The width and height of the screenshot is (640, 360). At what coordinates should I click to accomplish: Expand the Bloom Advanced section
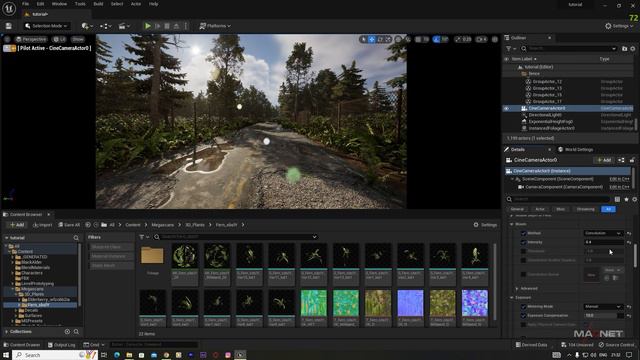517,289
